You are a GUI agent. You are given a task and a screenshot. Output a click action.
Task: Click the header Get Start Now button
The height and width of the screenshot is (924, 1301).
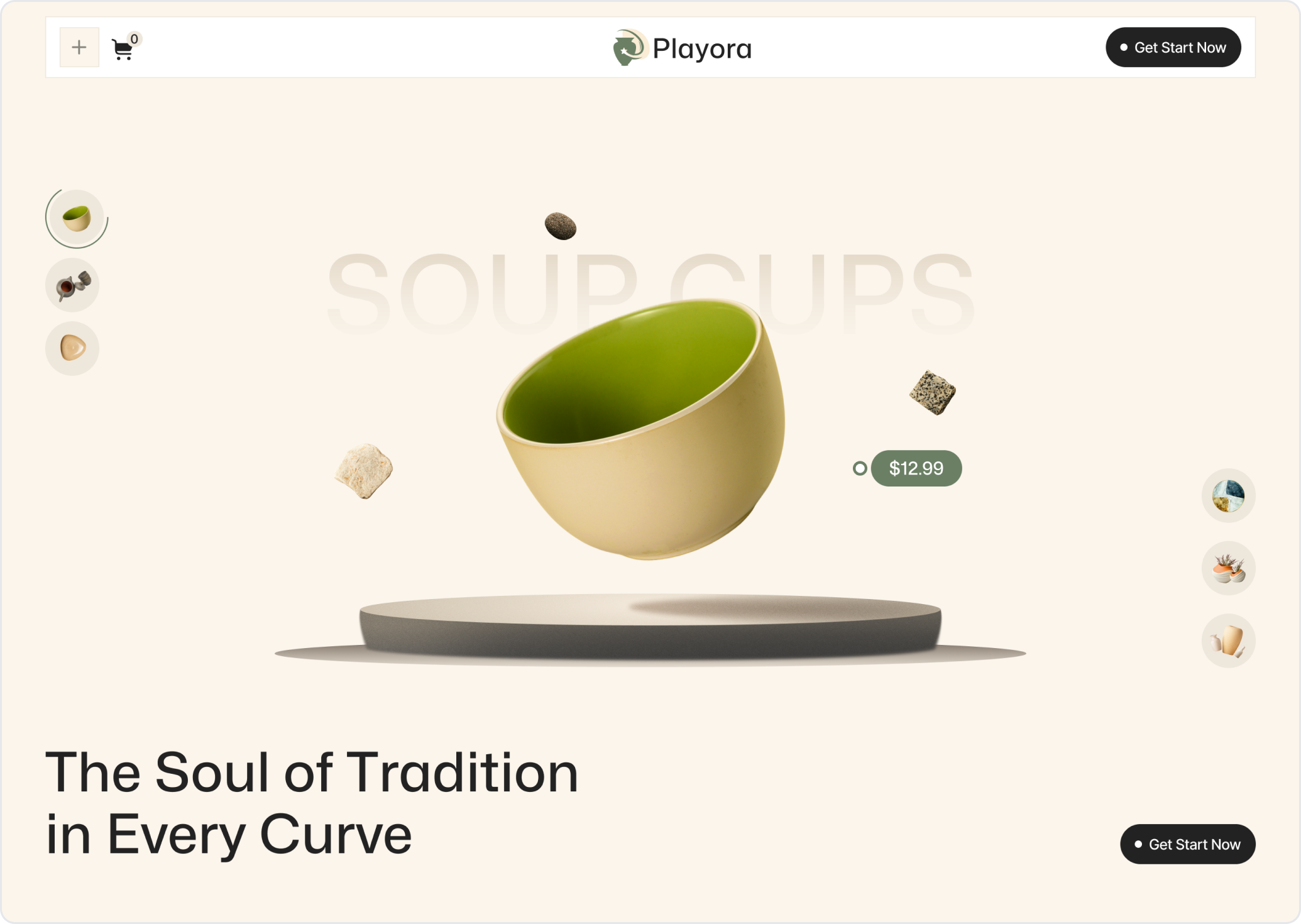tap(1173, 47)
